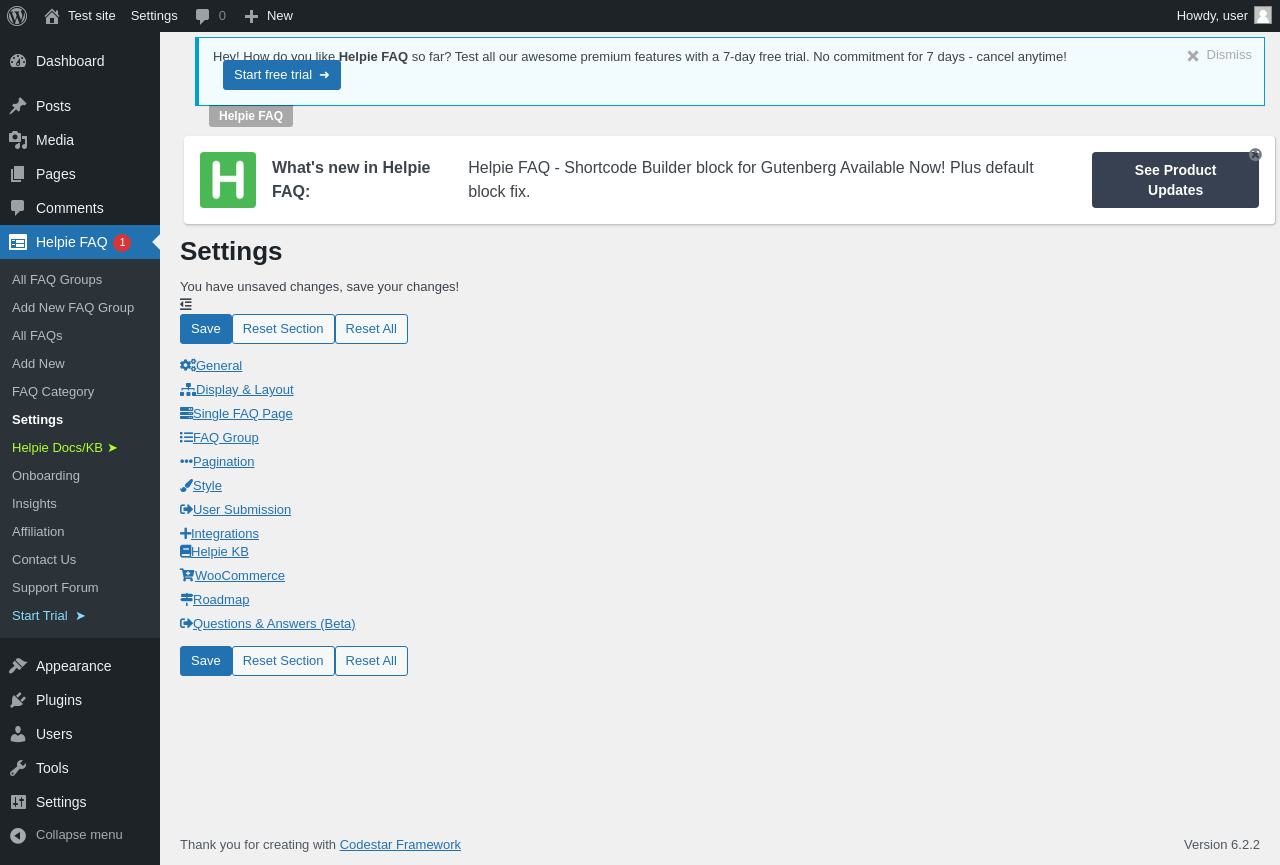This screenshot has height=865, width=1280.
Task: Click Start Trial in the submenu
Action: coord(49,615)
